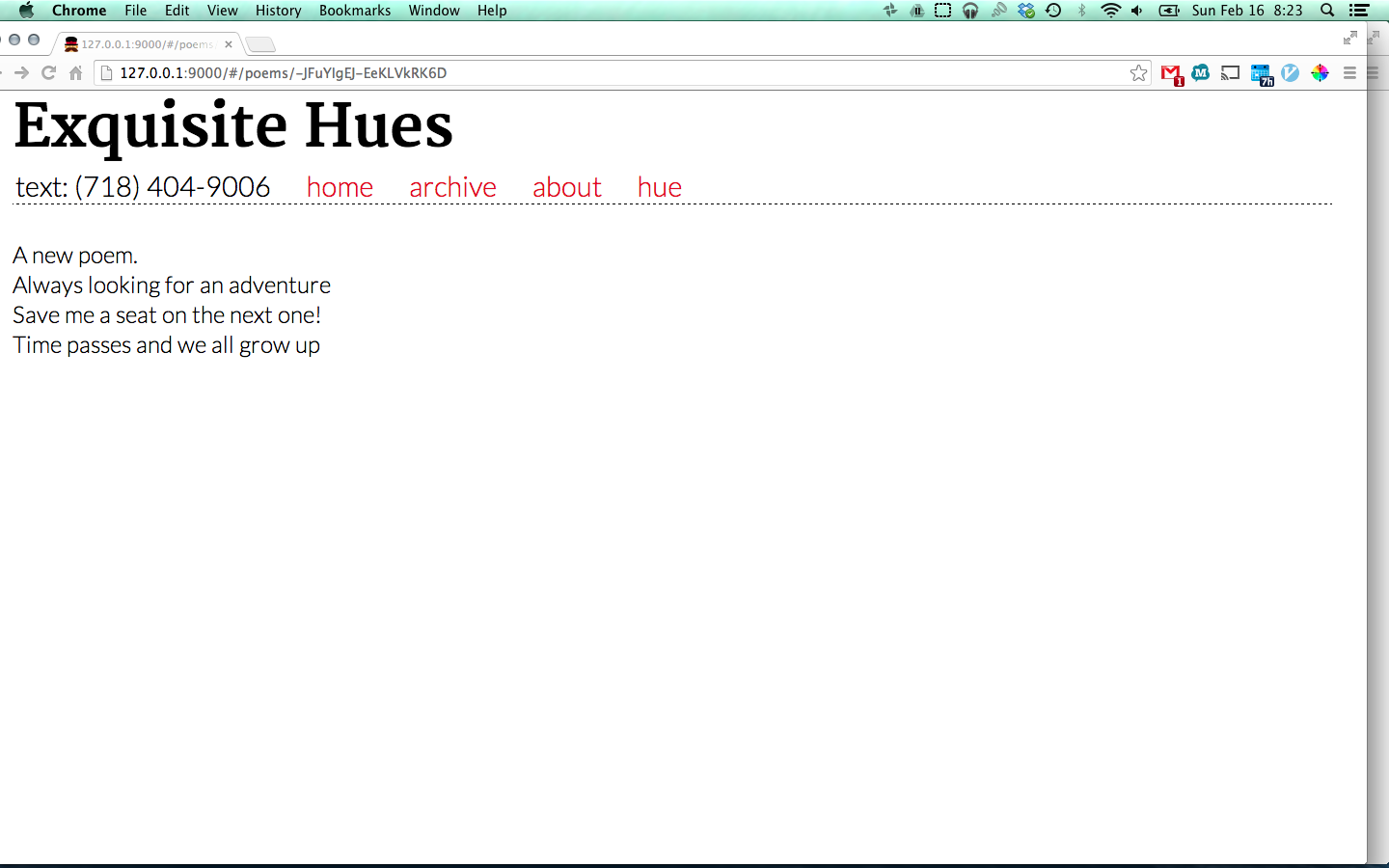
Task: Click the line "Always looking for an adventure"
Action: 172,285
